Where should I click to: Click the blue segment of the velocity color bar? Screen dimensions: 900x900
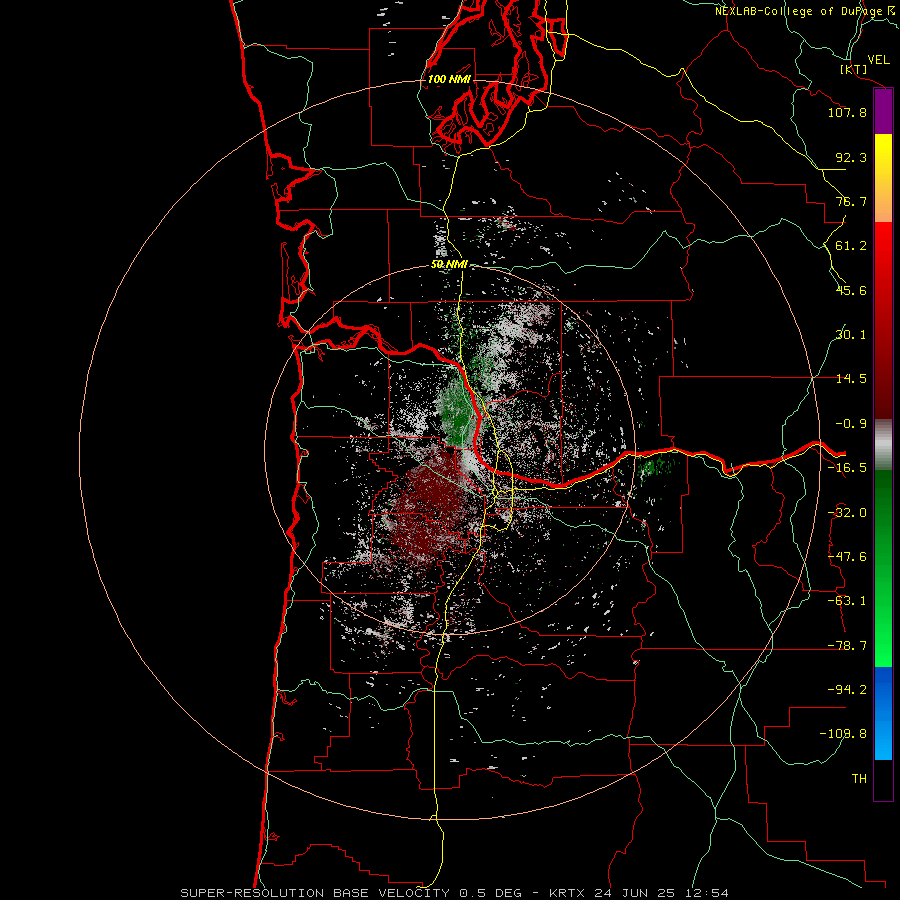point(883,713)
